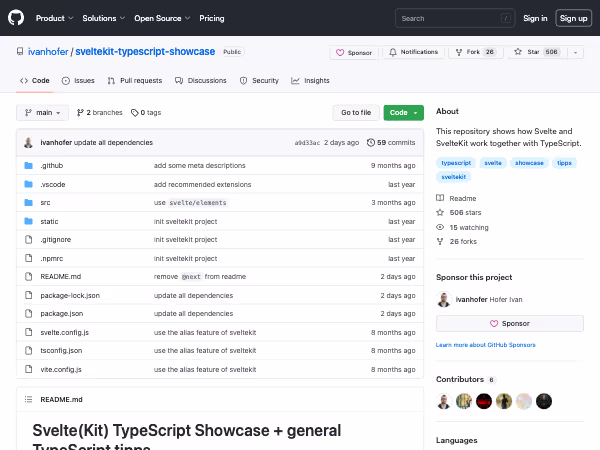Click the Notifications bell button
The width and height of the screenshot is (600, 450).
413,52
